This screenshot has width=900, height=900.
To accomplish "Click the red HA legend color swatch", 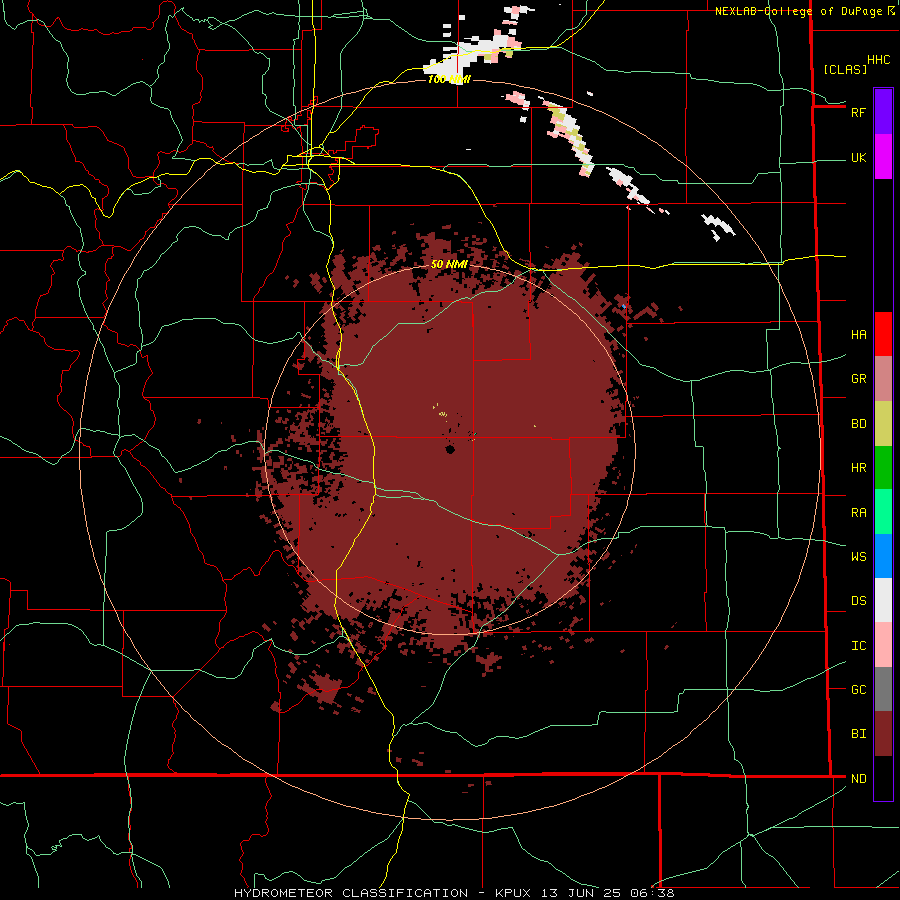I will pos(883,334).
